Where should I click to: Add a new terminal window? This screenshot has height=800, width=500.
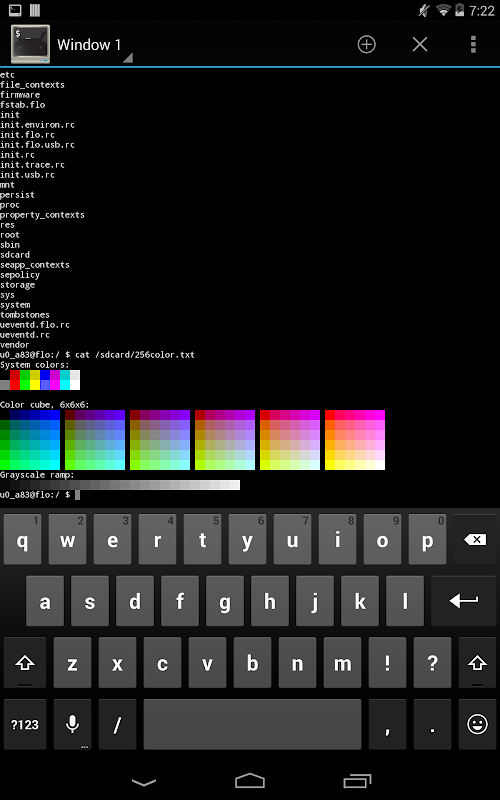[366, 45]
